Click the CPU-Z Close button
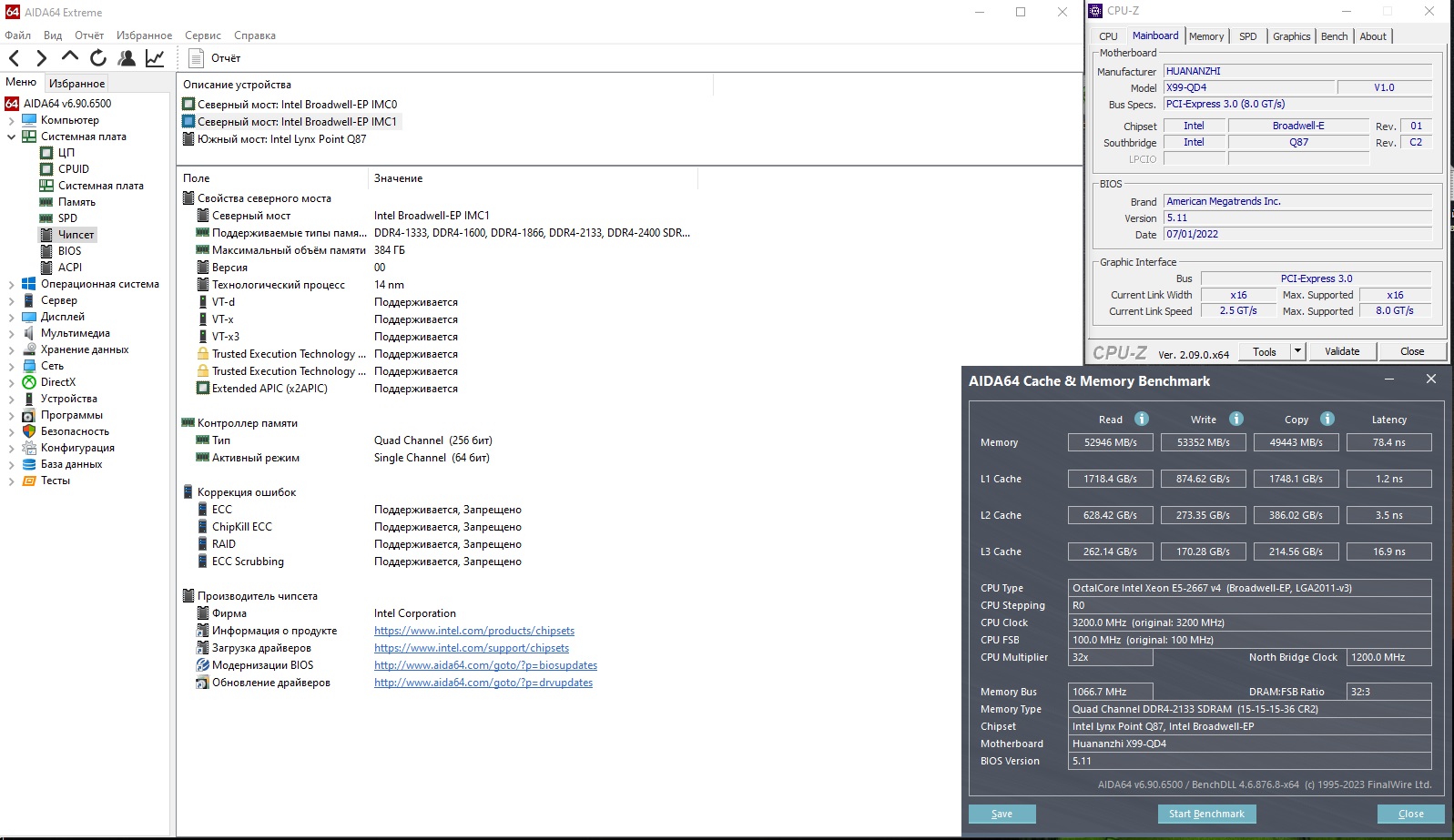 click(1412, 351)
